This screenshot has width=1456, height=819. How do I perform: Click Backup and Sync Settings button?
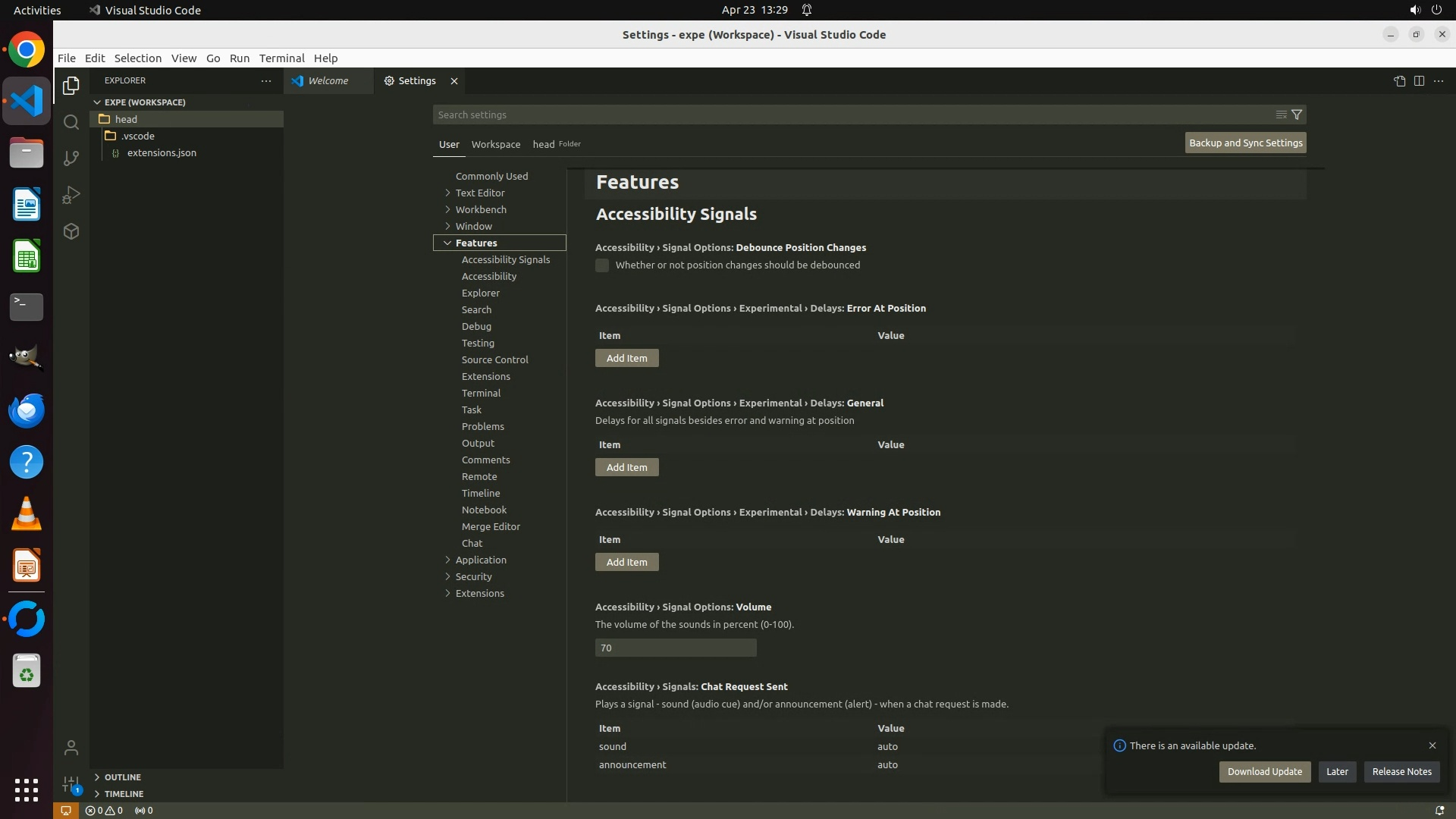click(x=1245, y=143)
